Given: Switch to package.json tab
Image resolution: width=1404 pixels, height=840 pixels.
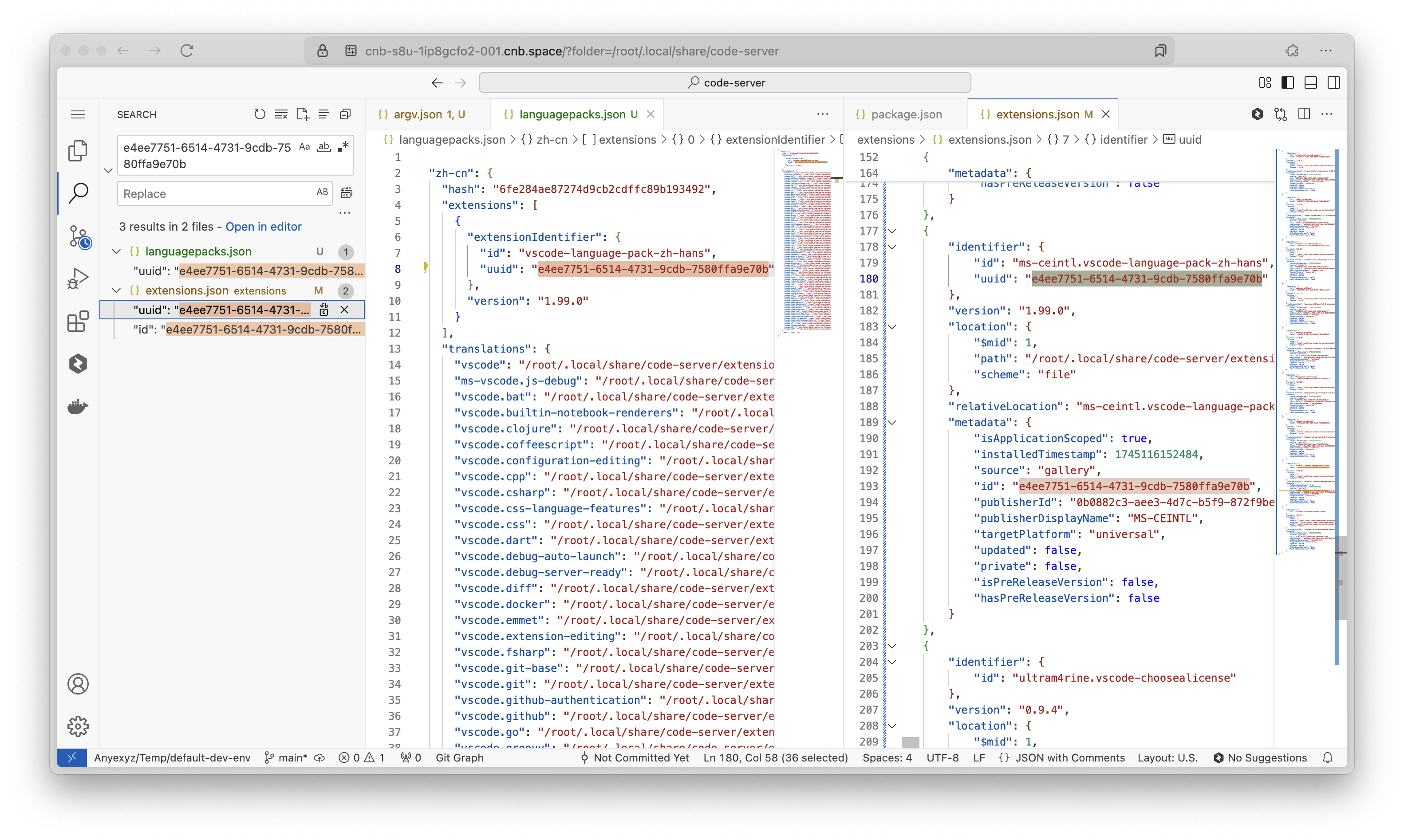Looking at the screenshot, I should coord(906,114).
